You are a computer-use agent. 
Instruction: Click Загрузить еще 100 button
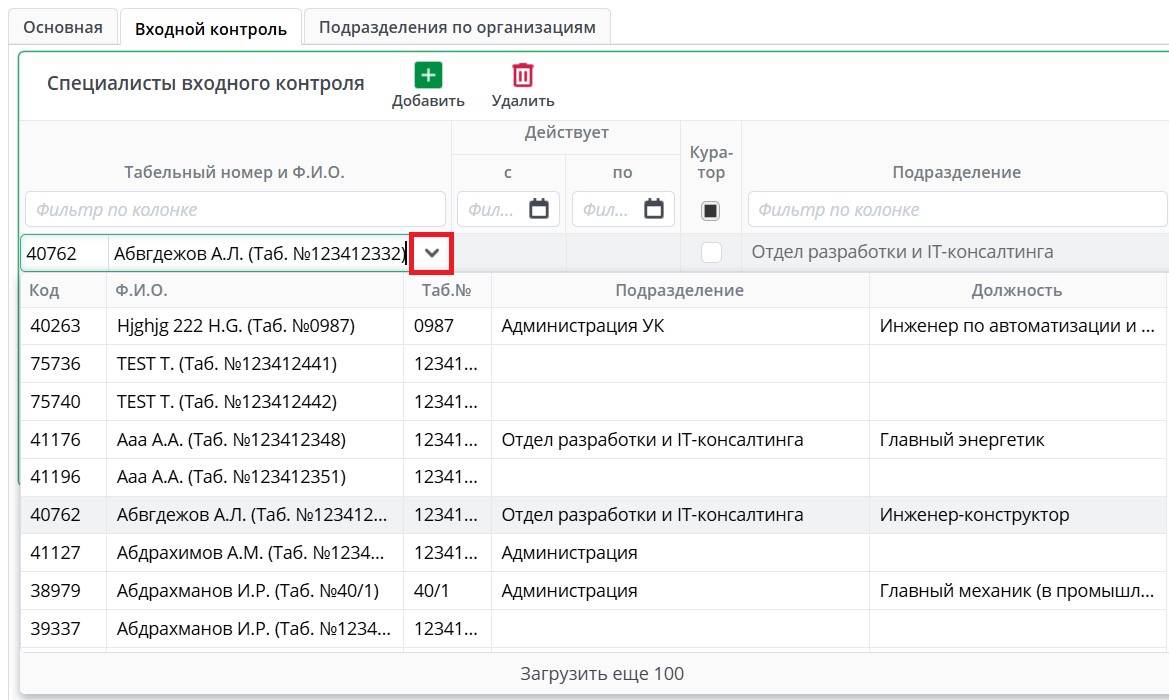602,673
